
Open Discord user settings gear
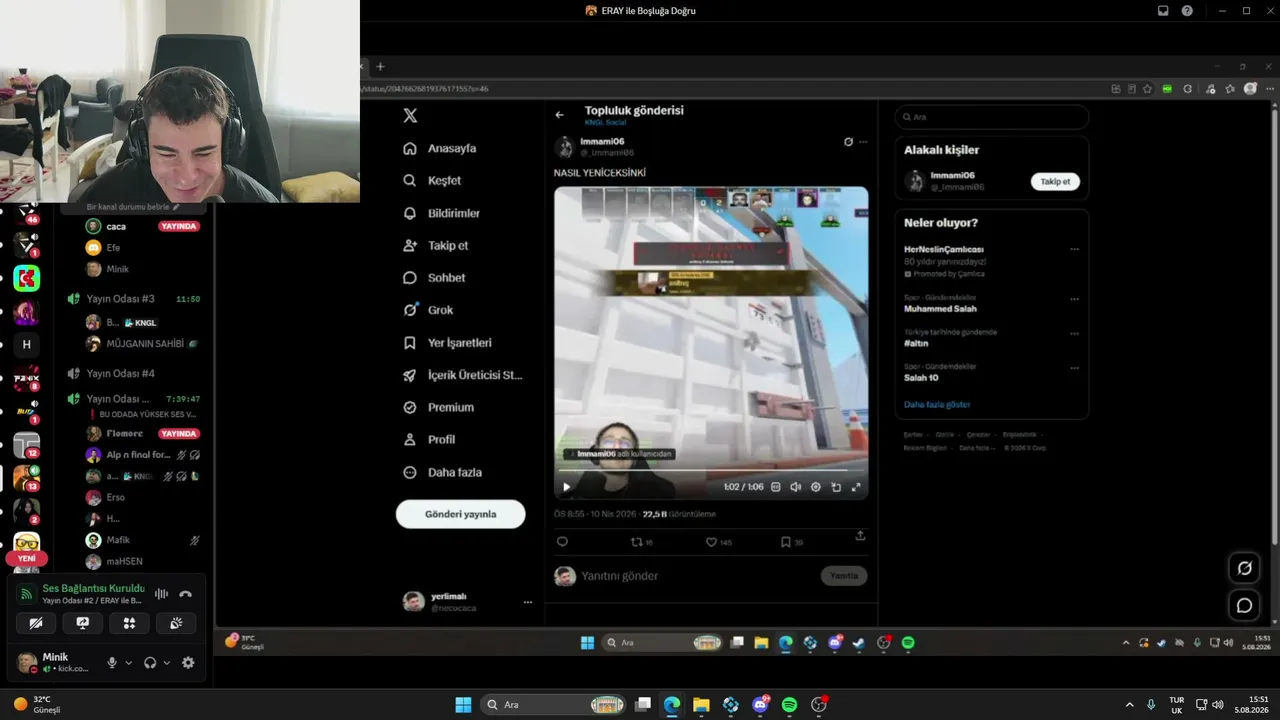188,662
